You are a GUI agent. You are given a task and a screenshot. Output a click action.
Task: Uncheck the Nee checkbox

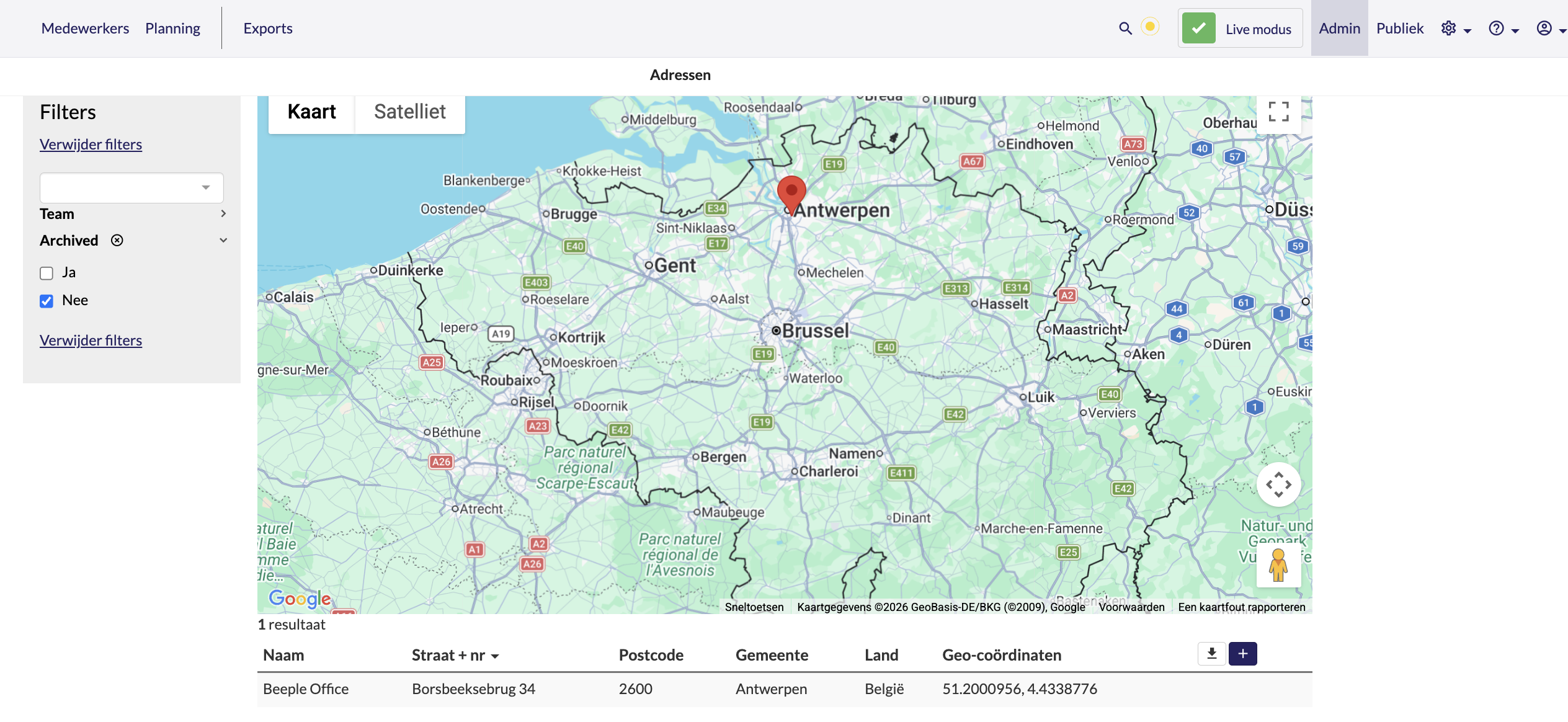(47, 301)
